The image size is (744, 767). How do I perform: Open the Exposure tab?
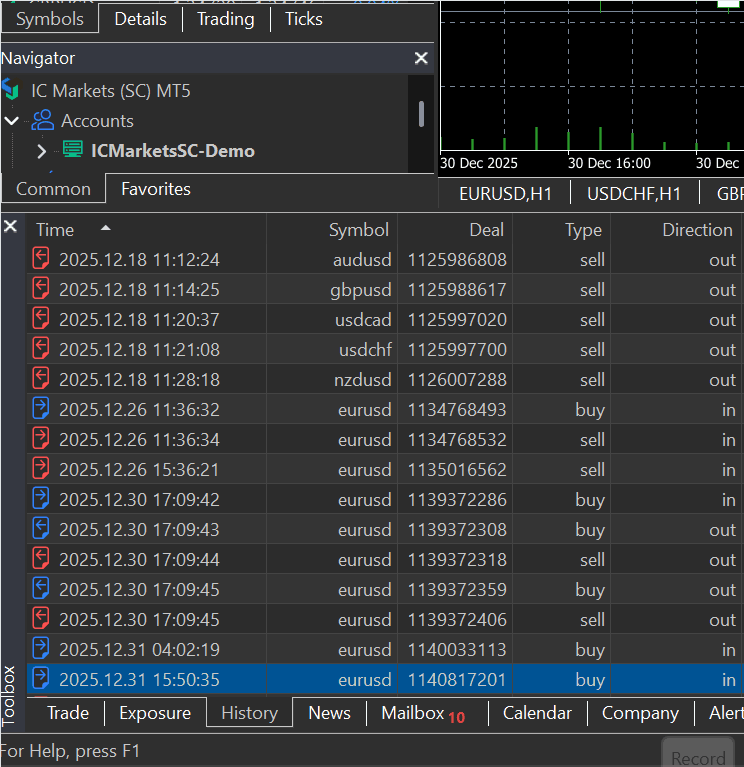pyautogui.click(x=155, y=713)
